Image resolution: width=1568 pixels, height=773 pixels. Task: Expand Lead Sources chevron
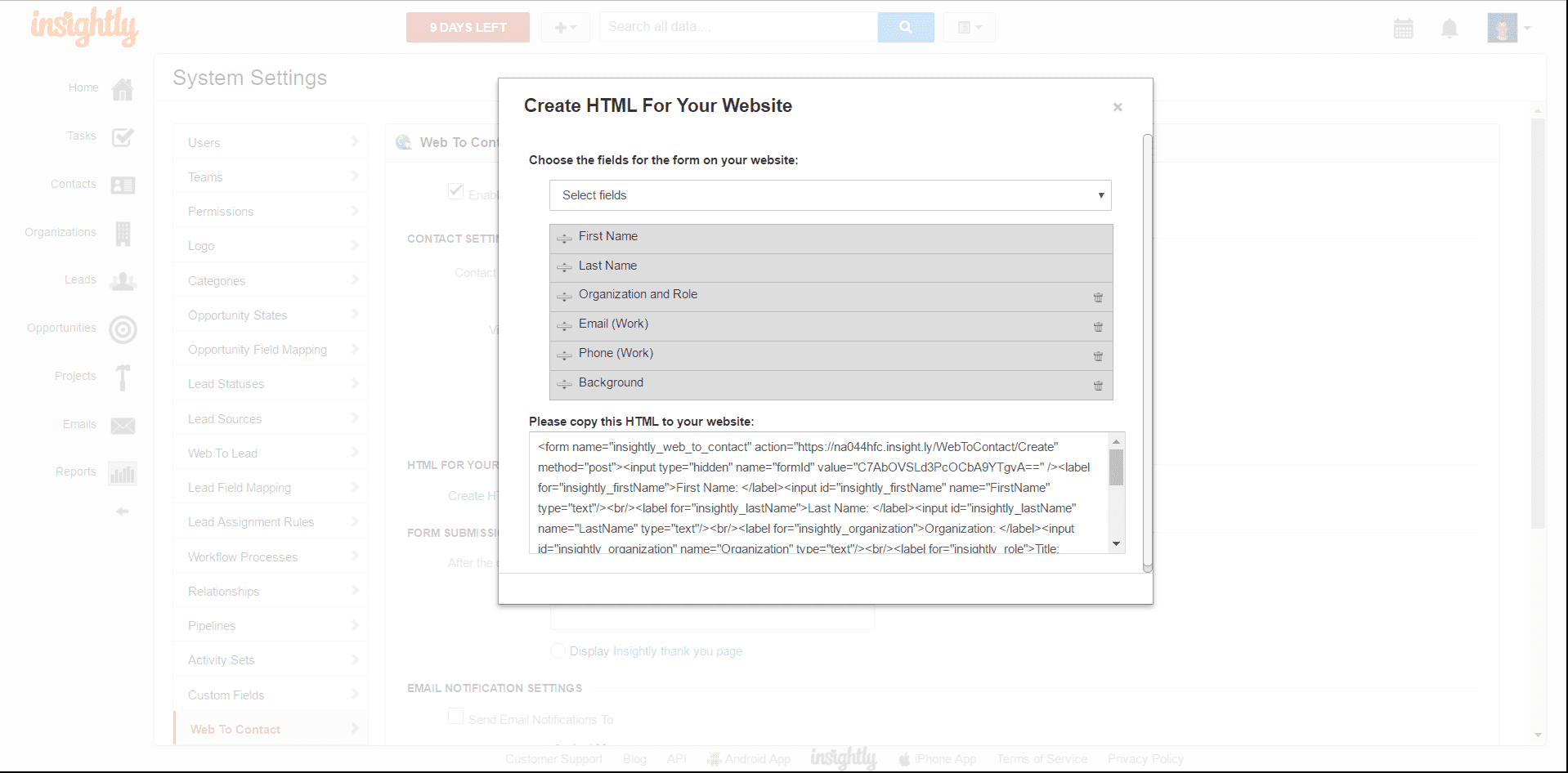point(355,418)
